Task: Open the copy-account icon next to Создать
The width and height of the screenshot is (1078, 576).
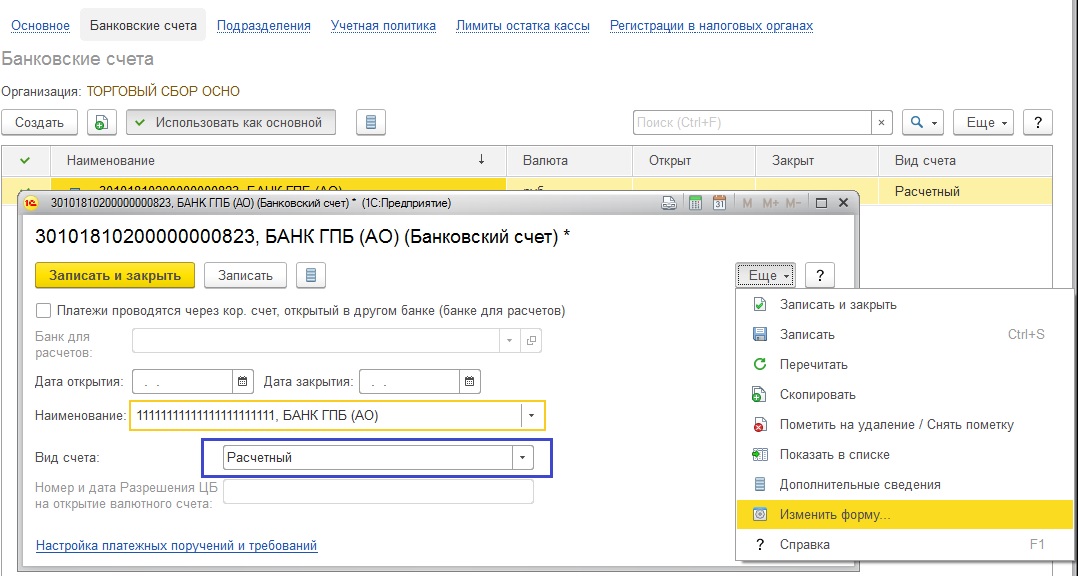Action: [x=102, y=122]
